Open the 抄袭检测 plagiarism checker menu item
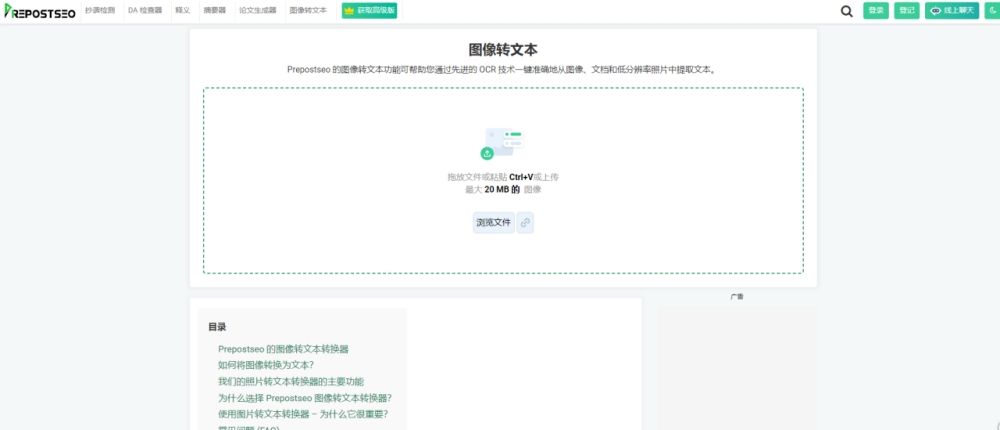This screenshot has height=430, width=1000. (100, 11)
